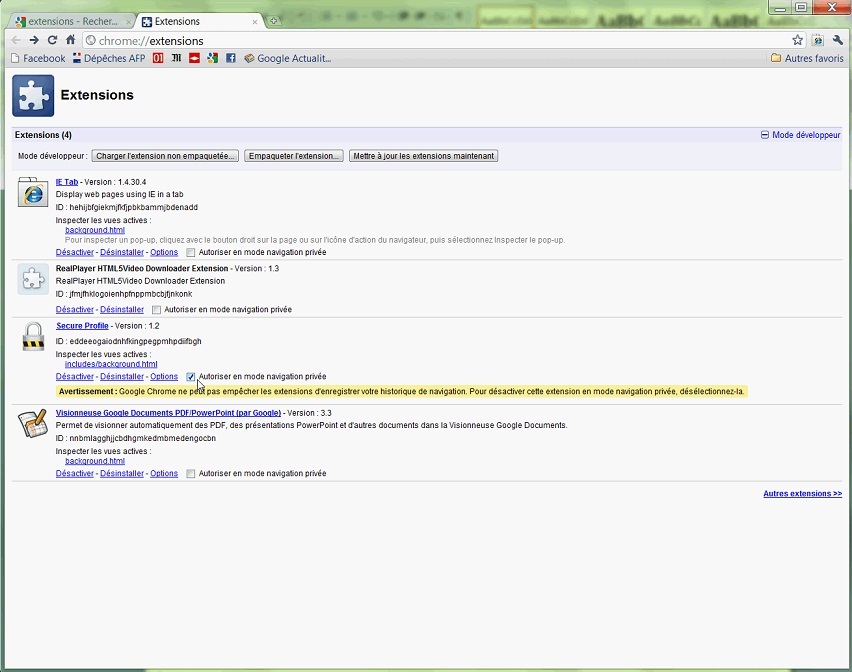
Task: Open the red 01 bookmark icon
Action: point(158,58)
